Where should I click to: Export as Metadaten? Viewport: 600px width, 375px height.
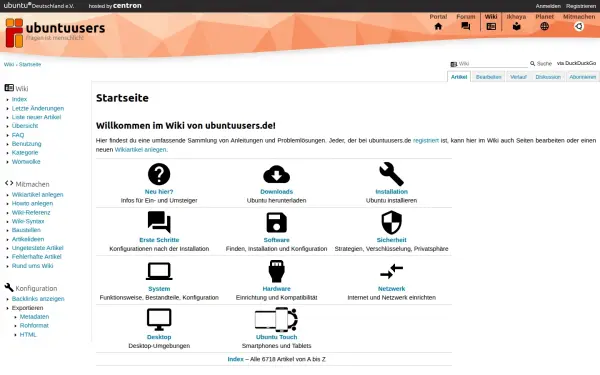(x=34, y=317)
